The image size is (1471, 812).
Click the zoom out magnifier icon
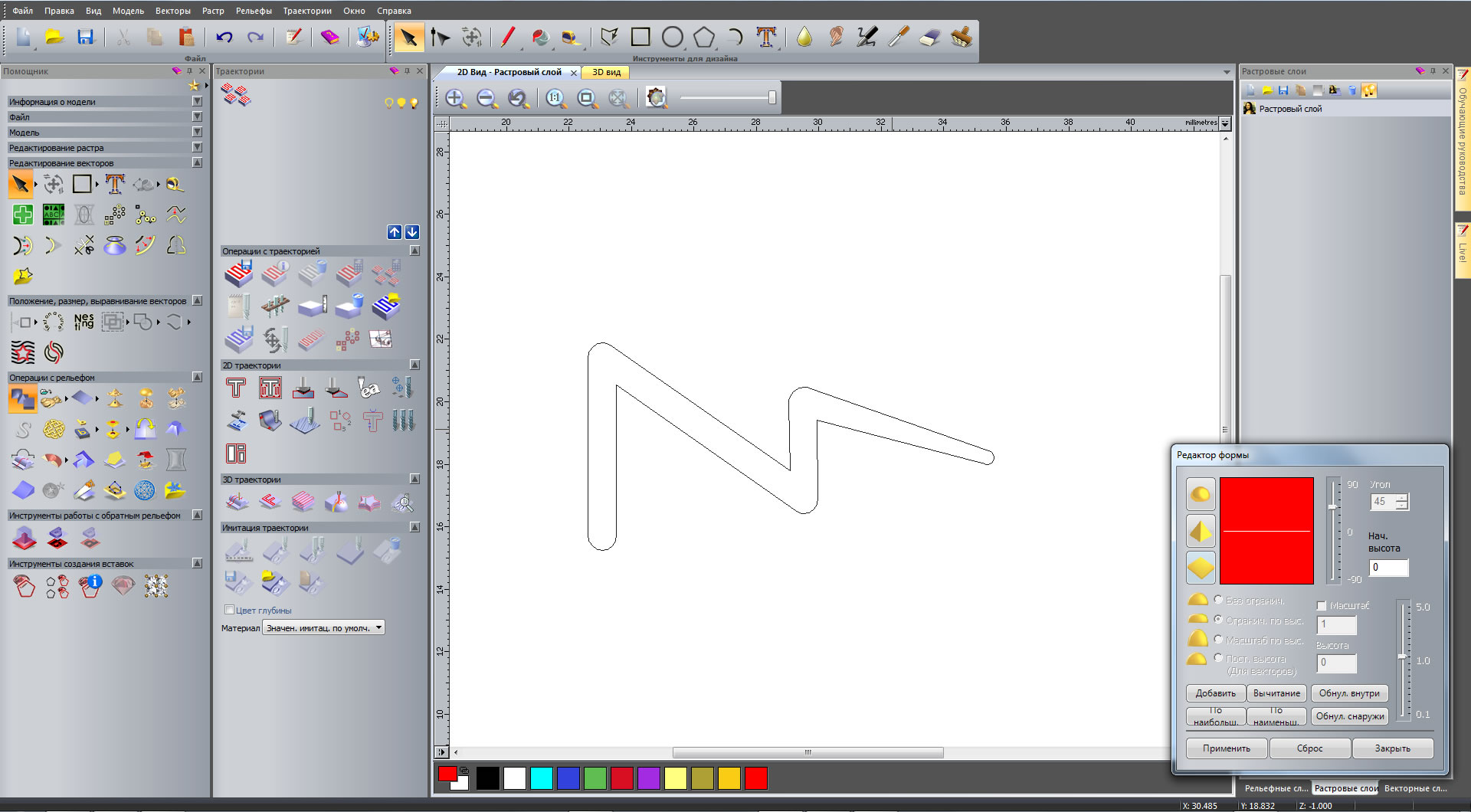click(x=487, y=98)
